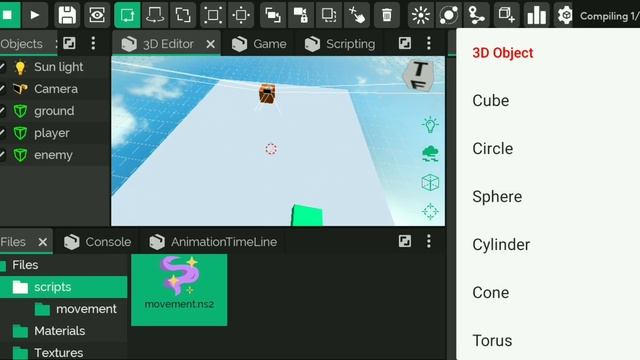Select Sun light in the objects list
This screenshot has width=640, height=360.
[58, 67]
